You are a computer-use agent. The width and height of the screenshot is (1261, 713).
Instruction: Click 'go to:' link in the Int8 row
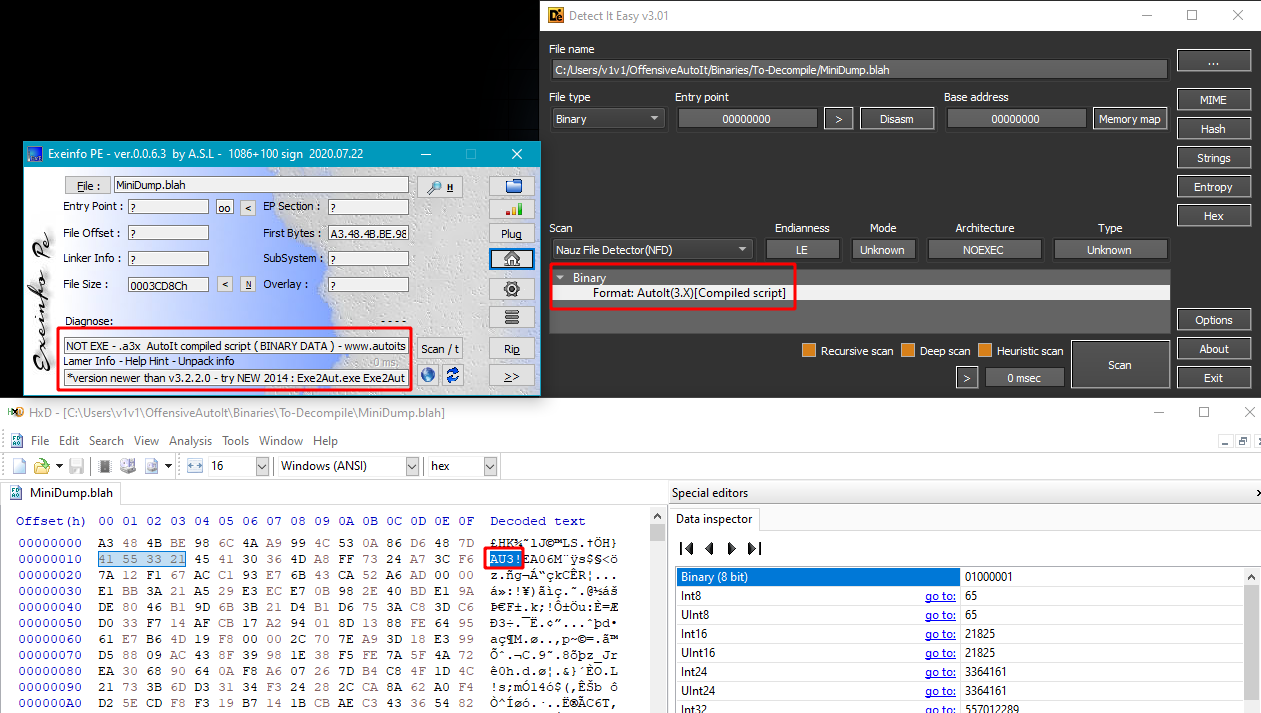940,596
